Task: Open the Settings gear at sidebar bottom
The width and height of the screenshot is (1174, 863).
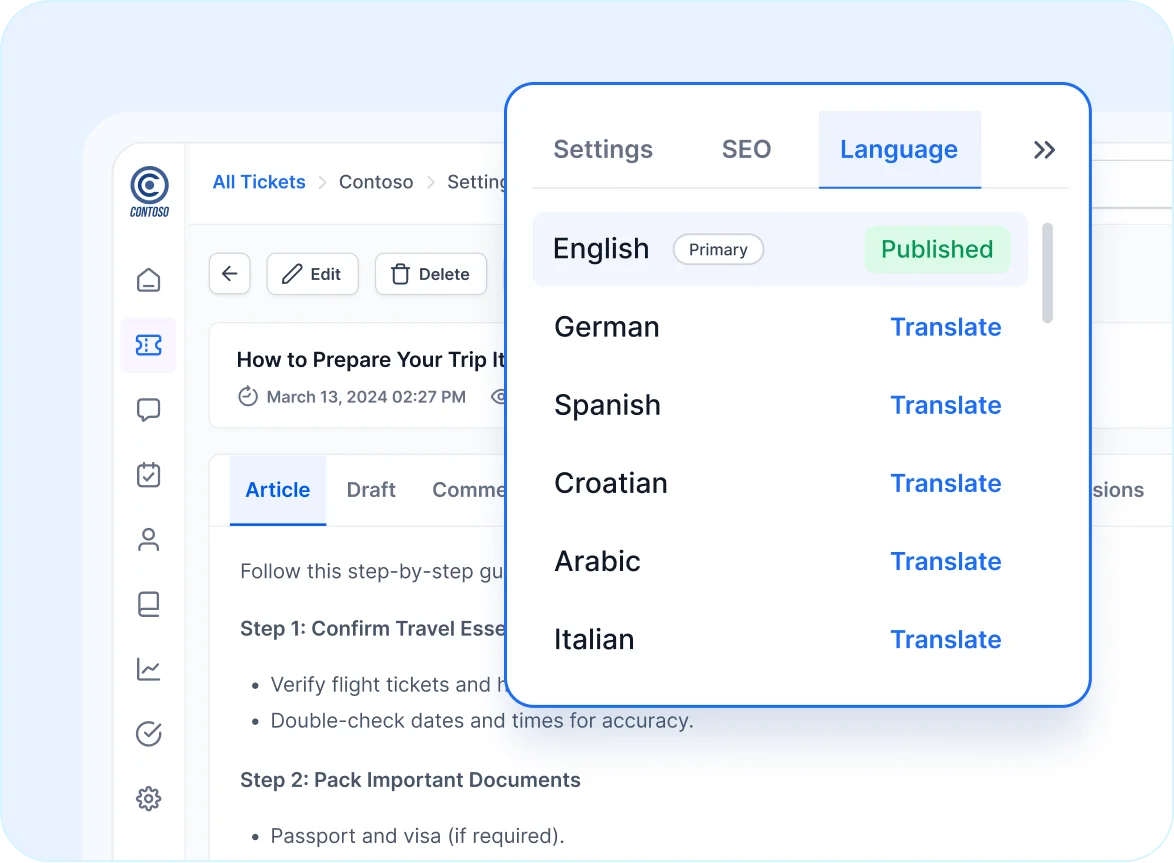Action: tap(148, 798)
